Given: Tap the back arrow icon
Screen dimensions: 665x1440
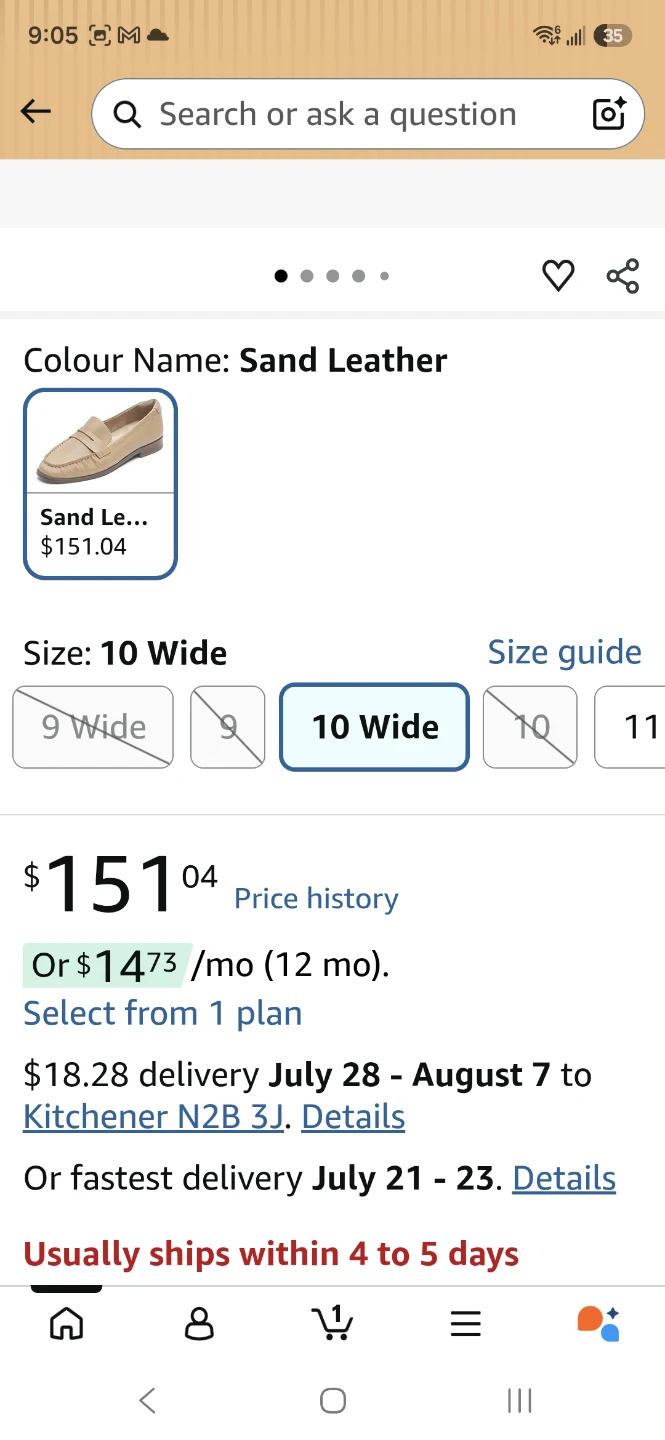Looking at the screenshot, I should coord(36,112).
